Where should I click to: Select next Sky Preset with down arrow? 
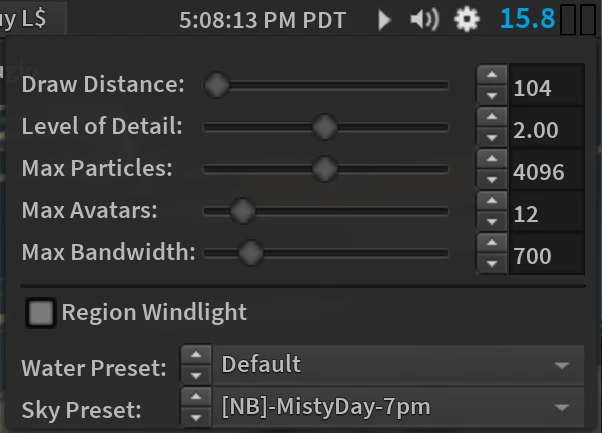point(196,416)
